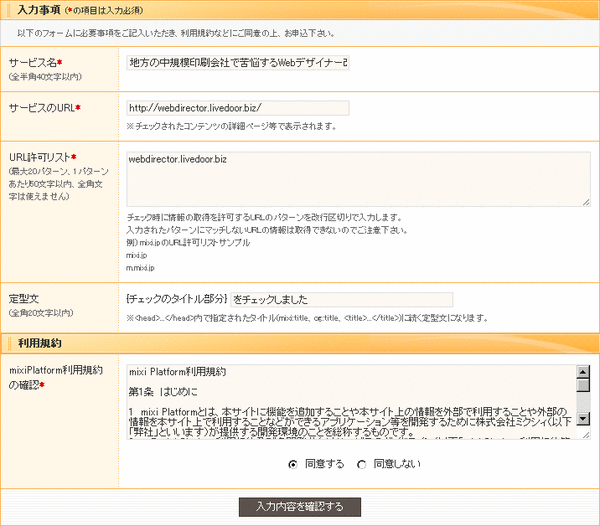Click the terms box scrollbar thumb

click(583, 385)
